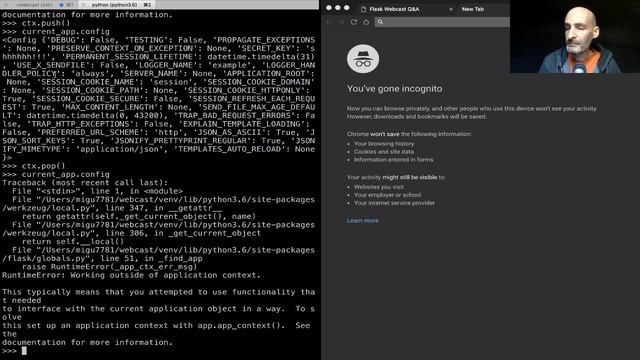640x360 pixels.
Task: Click the Chrome back arrow
Action: pyautogui.click(x=329, y=22)
